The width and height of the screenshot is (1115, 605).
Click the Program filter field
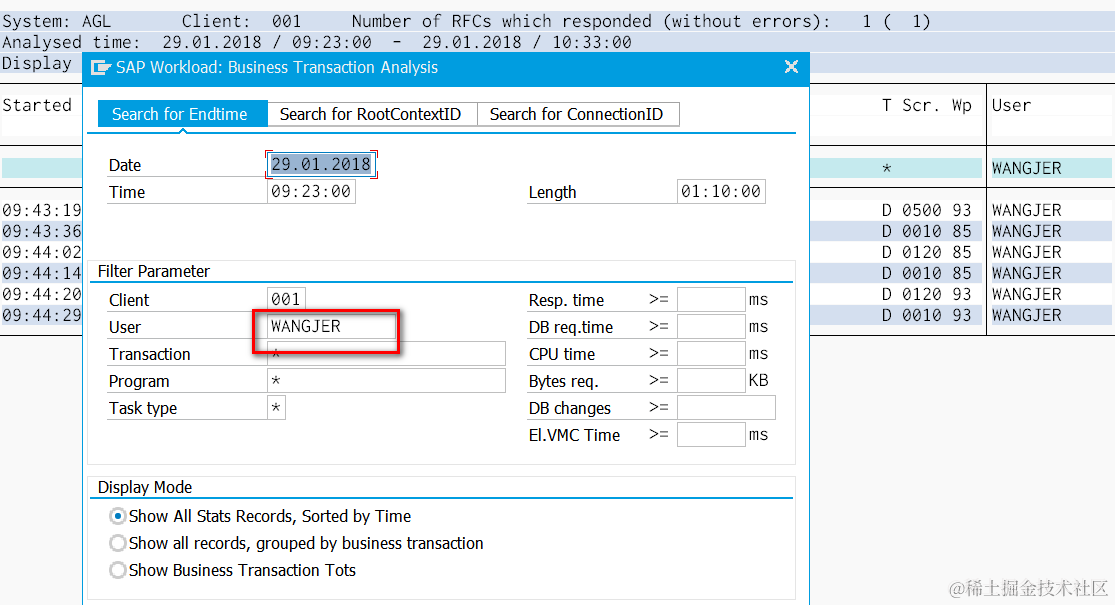386,380
